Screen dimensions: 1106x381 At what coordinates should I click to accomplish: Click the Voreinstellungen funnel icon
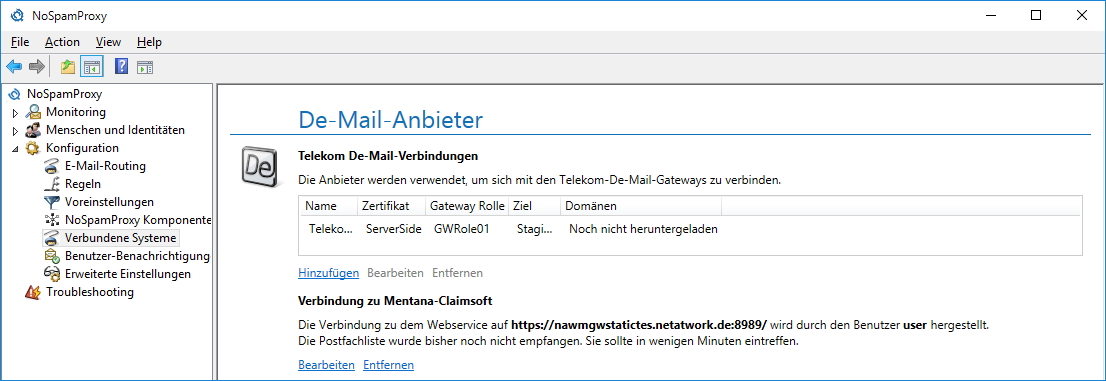(51, 202)
